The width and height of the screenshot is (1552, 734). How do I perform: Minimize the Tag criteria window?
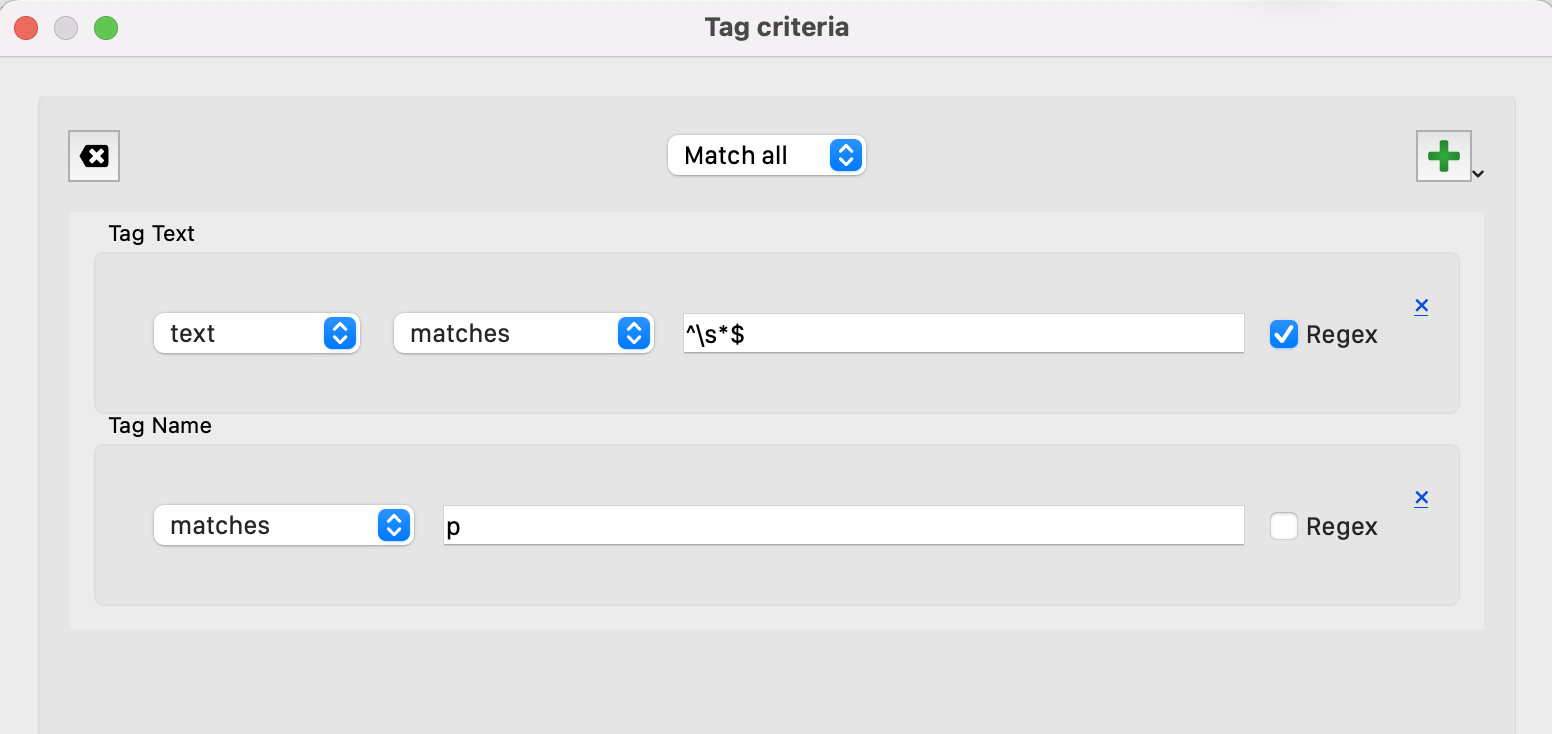pyautogui.click(x=66, y=28)
